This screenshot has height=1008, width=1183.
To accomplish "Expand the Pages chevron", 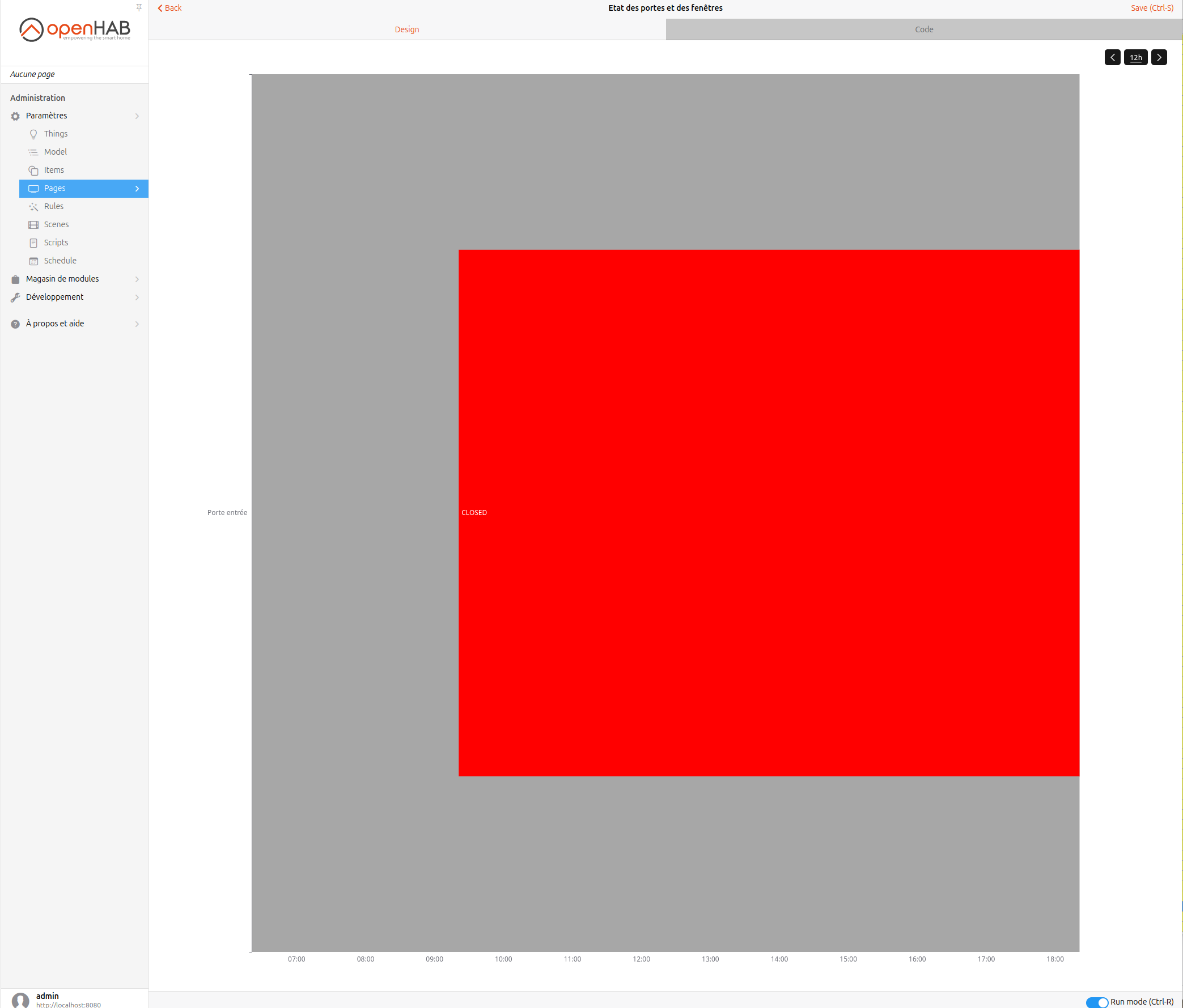I will pos(137,188).
